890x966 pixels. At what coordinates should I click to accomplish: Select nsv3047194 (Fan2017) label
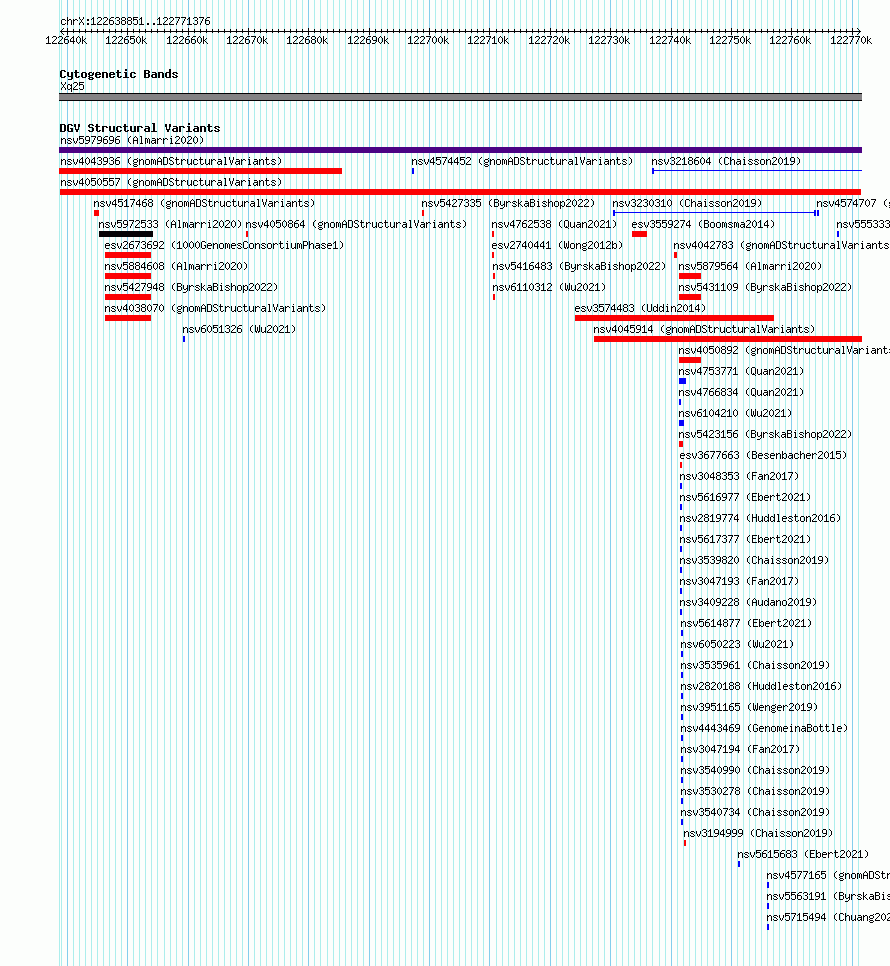pyautogui.click(x=740, y=748)
